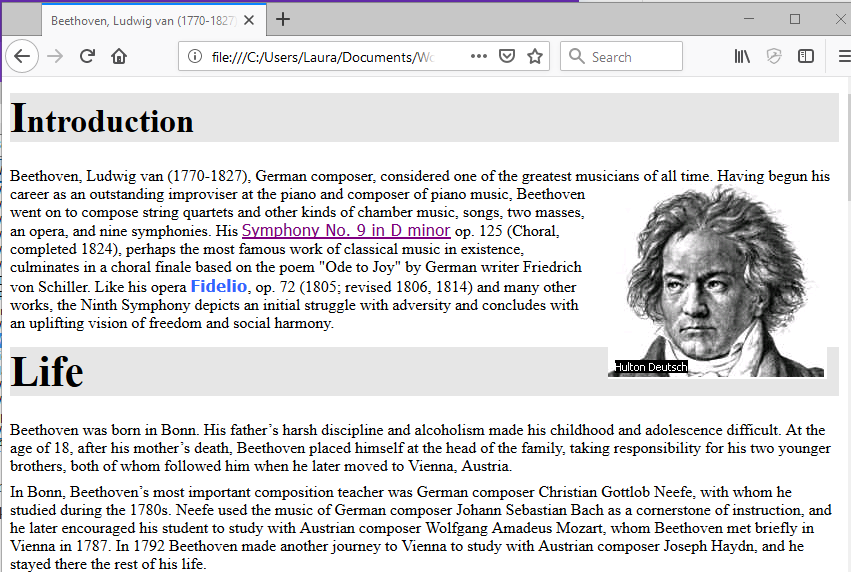This screenshot has width=851, height=572.
Task: Click the Hulton Deutsch image caption
Action: tap(651, 367)
